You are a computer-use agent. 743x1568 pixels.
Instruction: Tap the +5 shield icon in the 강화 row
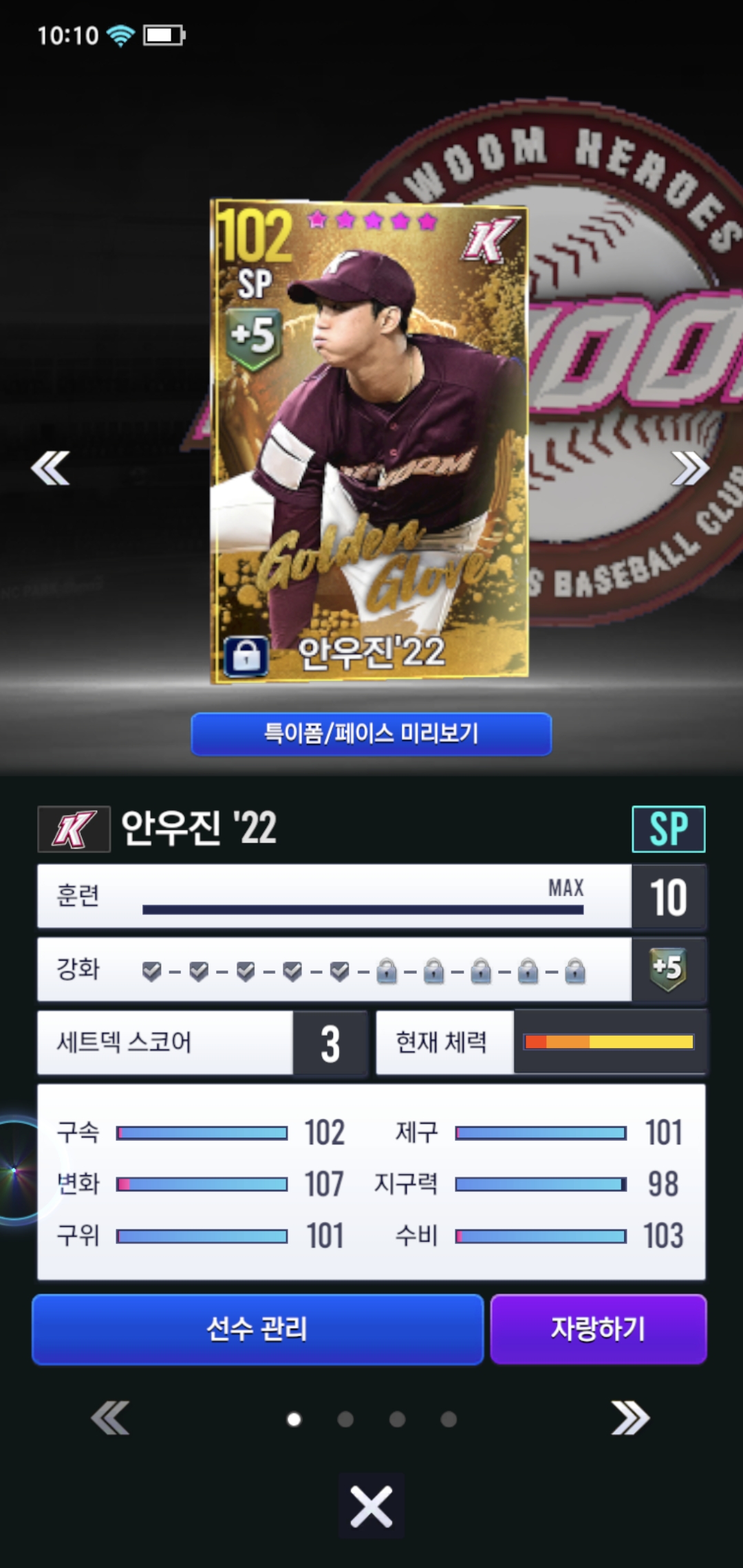[667, 969]
